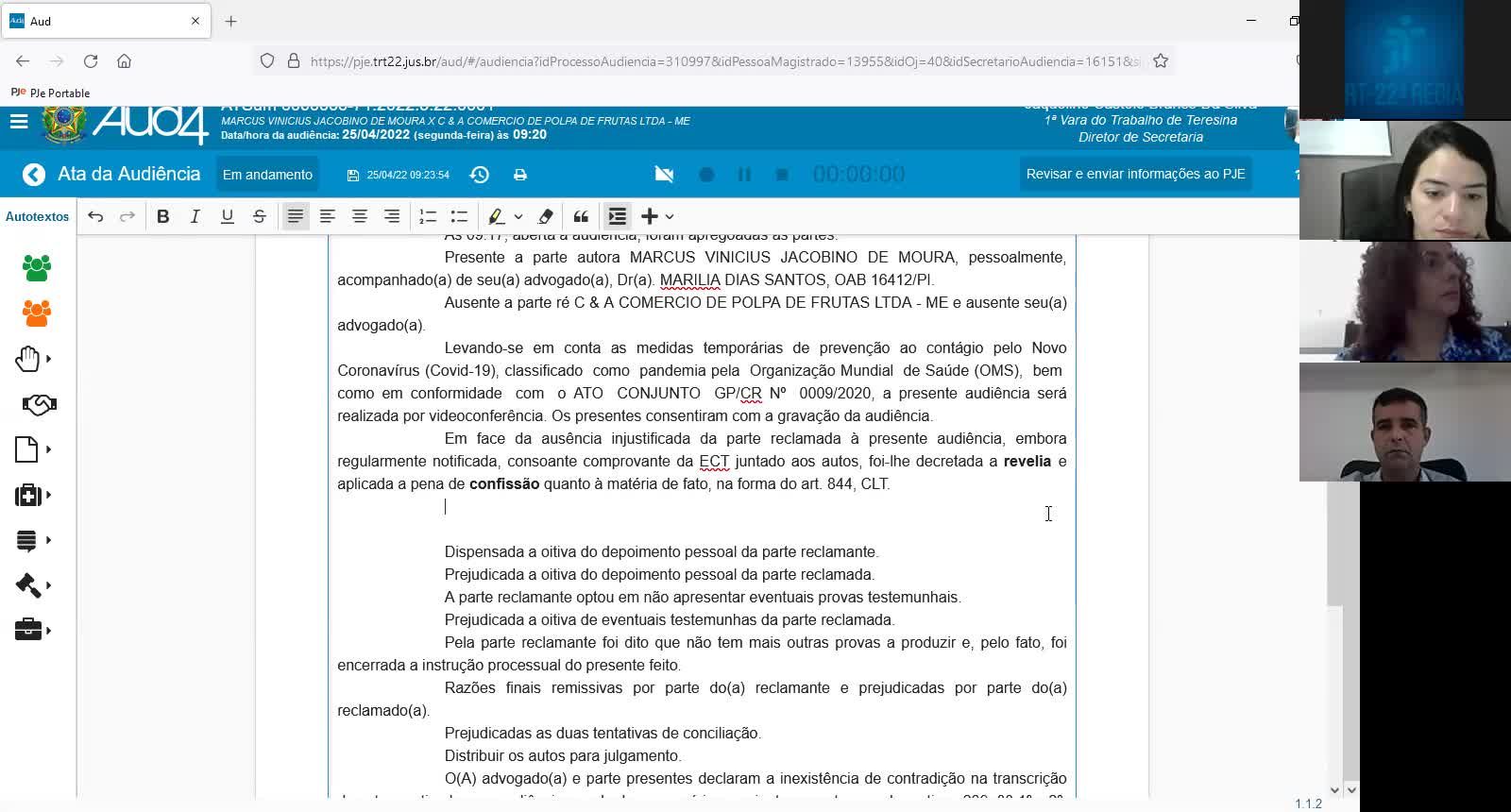Pause the recording

coord(744,175)
